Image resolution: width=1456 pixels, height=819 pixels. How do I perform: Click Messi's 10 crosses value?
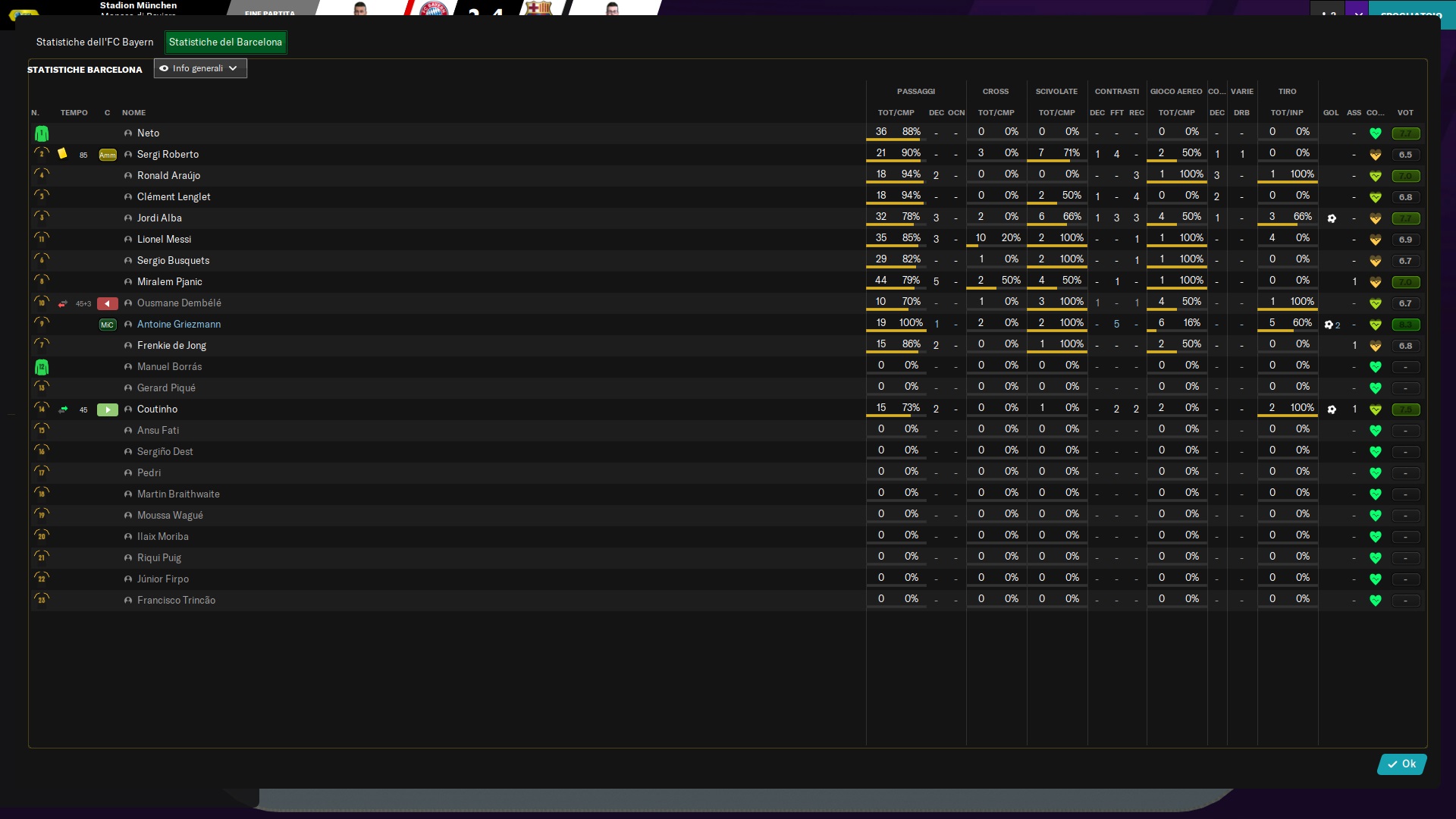(981, 238)
